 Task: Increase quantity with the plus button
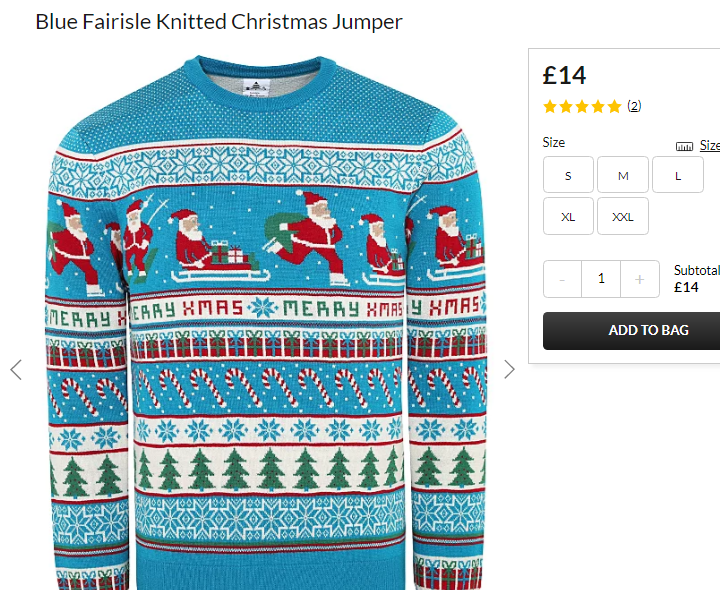tap(640, 279)
